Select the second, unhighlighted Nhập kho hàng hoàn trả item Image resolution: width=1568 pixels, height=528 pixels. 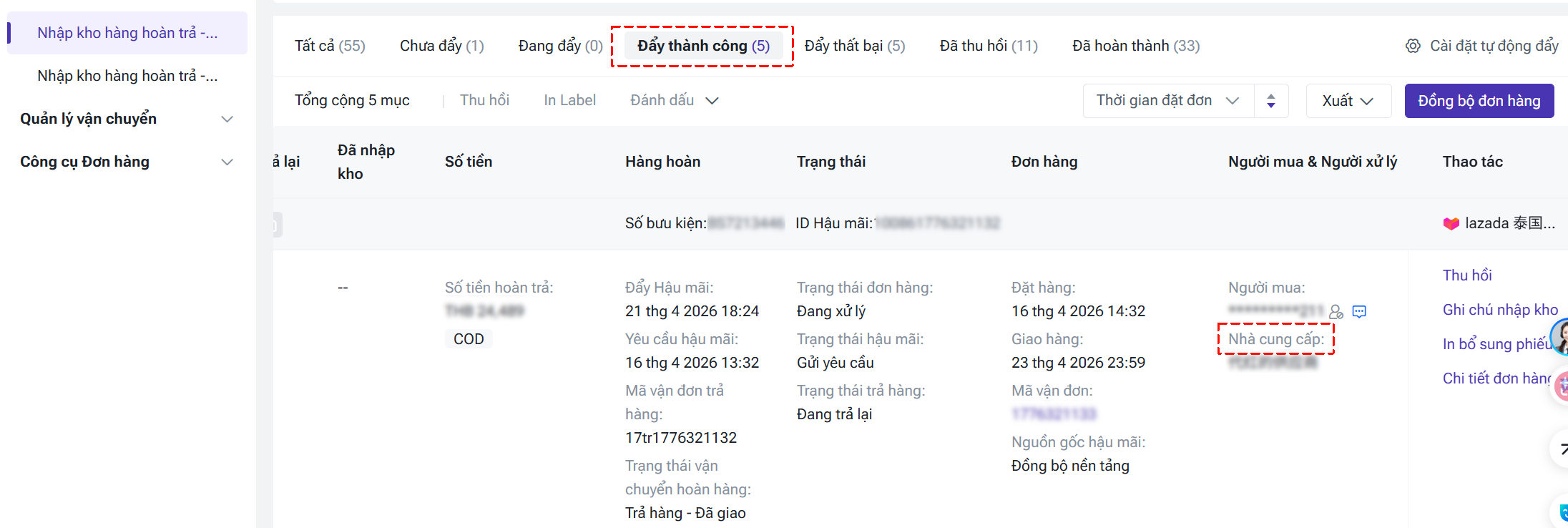click(127, 76)
